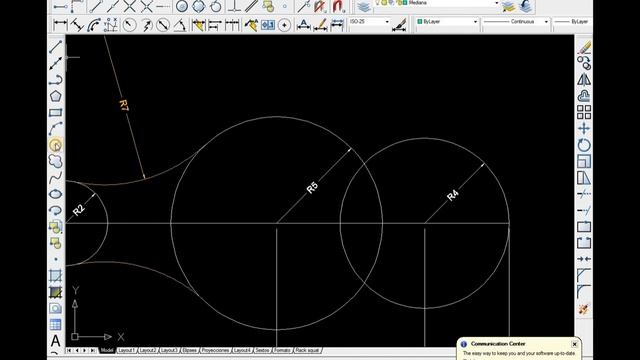
Task: Open the Dimension Style manager icon
Action: click(x=400, y=25)
